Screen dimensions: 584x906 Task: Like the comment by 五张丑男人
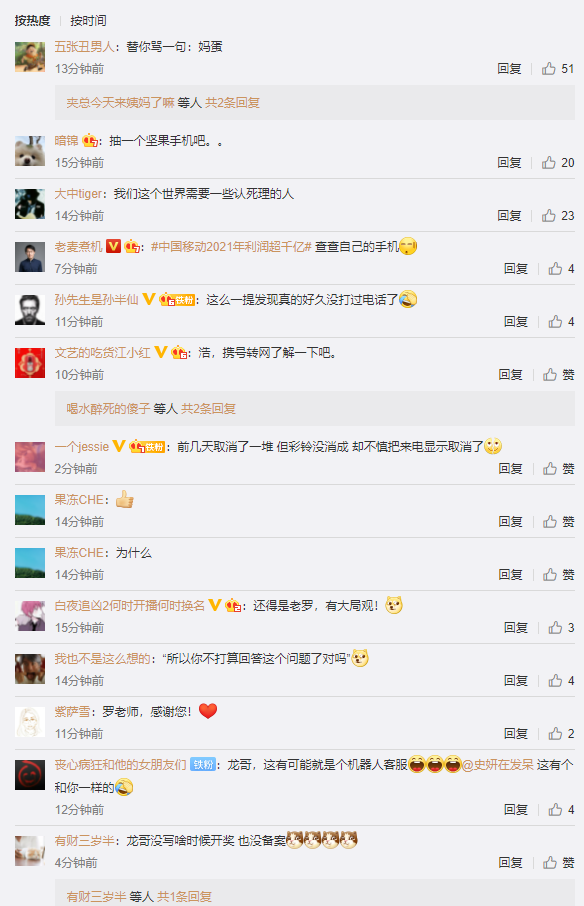[x=557, y=69]
